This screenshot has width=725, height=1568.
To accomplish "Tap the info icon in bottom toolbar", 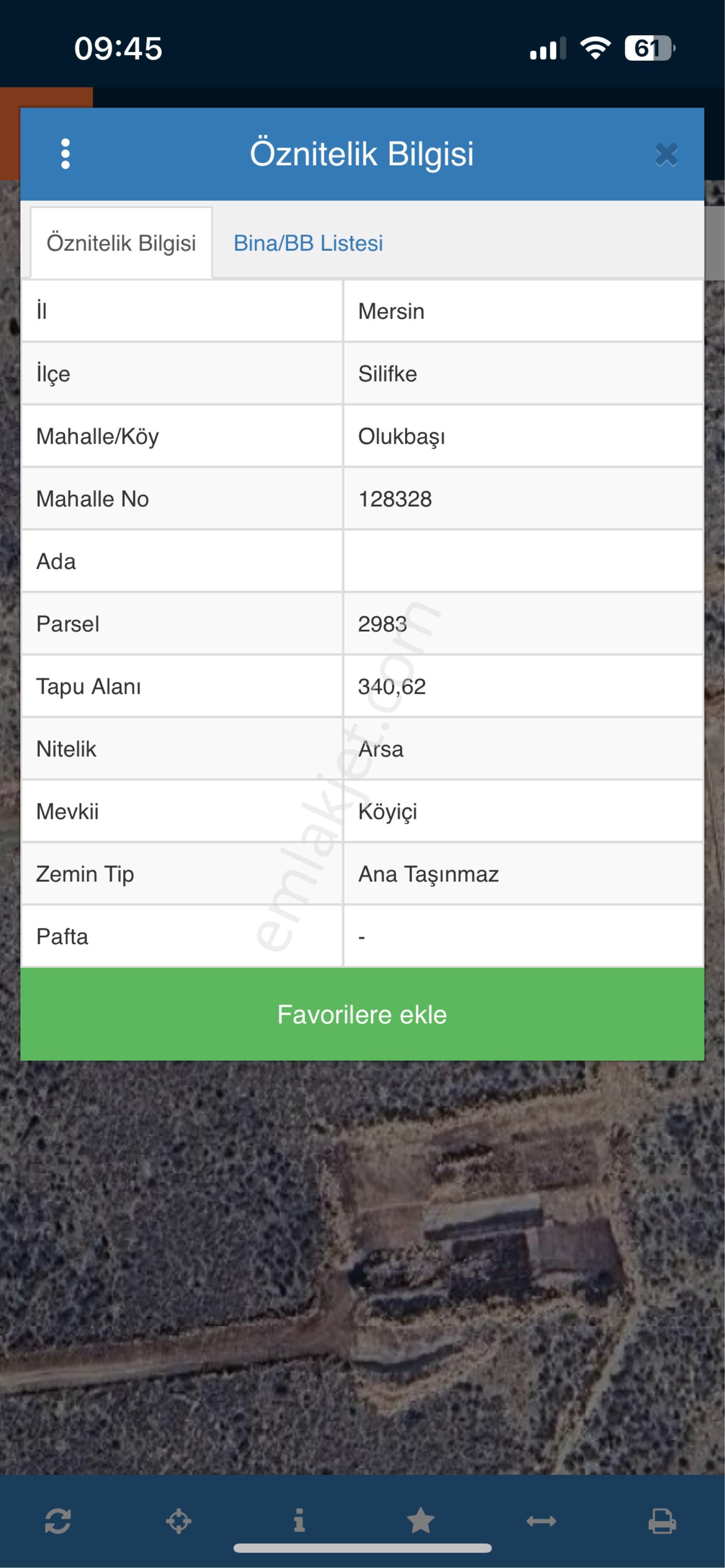I will (x=299, y=1520).
